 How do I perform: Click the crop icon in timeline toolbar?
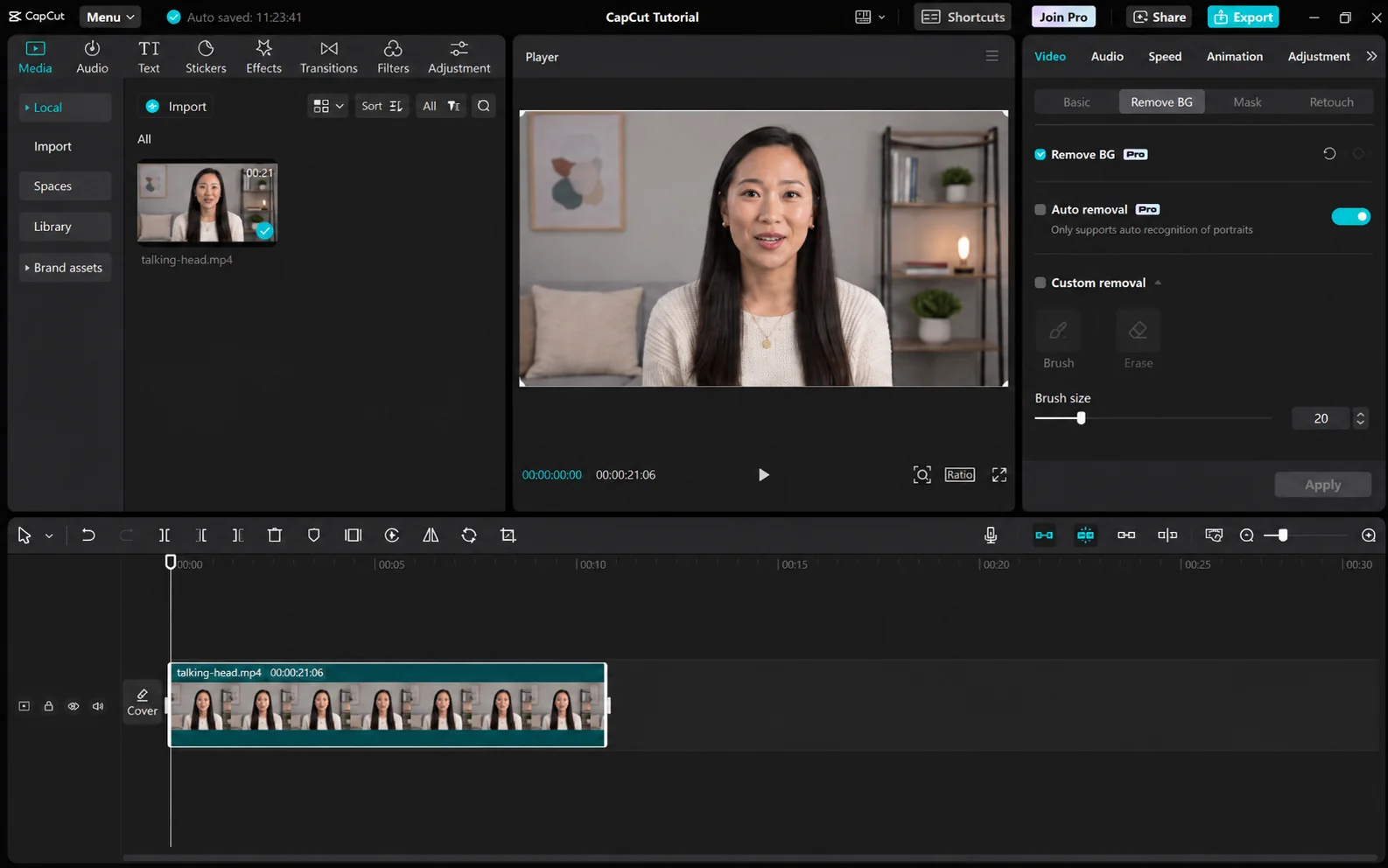[x=508, y=535]
